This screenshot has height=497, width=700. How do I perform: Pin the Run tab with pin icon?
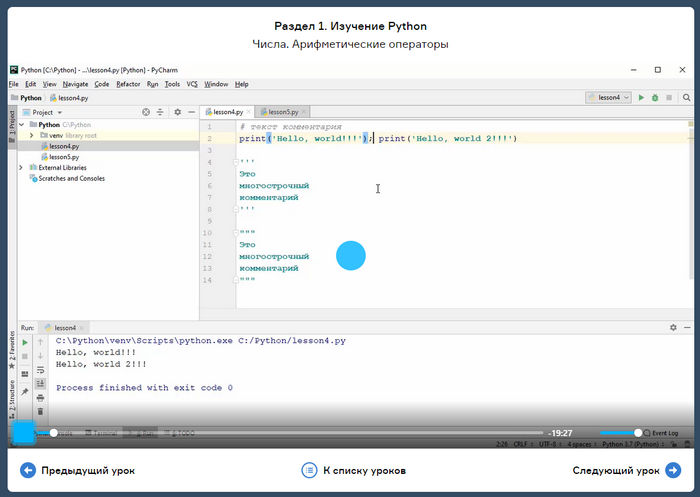[x=25, y=392]
